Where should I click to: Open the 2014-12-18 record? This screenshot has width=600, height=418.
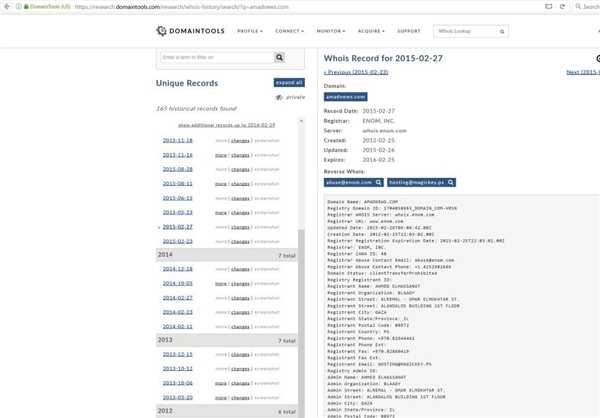(x=178, y=269)
